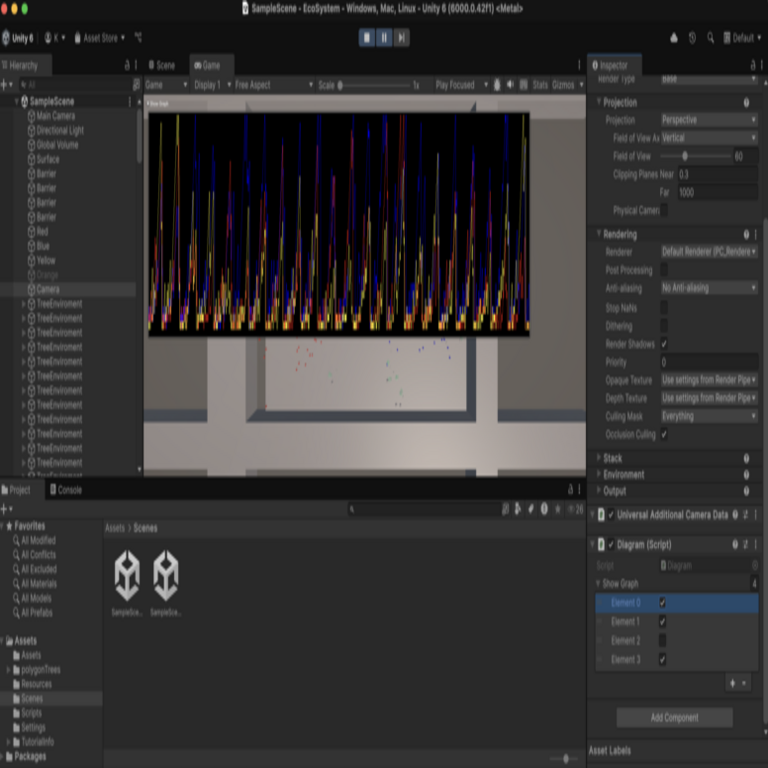Click the global search magnifier icon
The image size is (768, 768).
[x=710, y=38]
